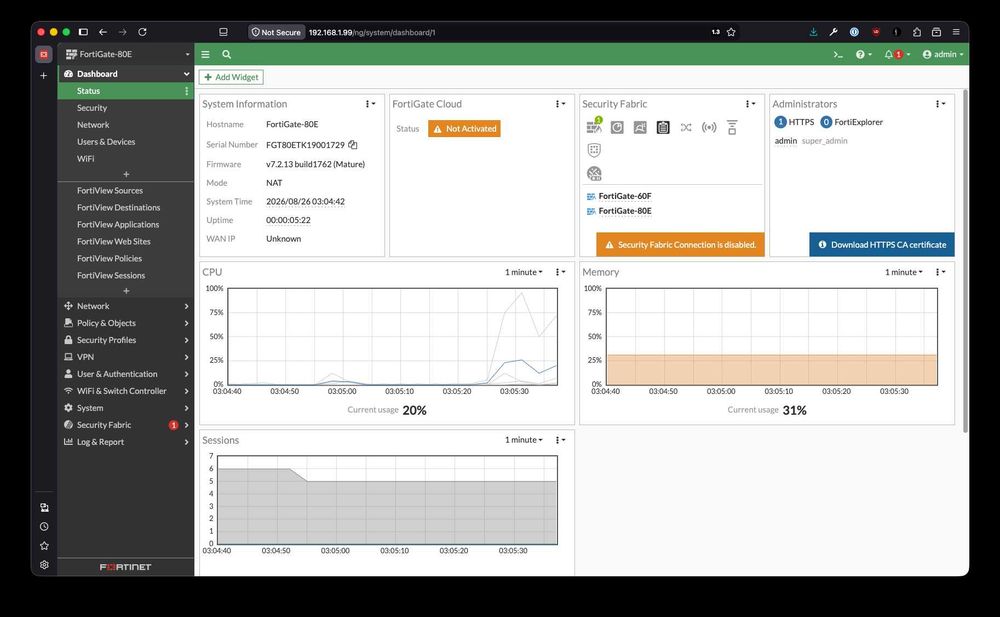Click the FortiGate firewall fabric icon with badge

coord(594,126)
